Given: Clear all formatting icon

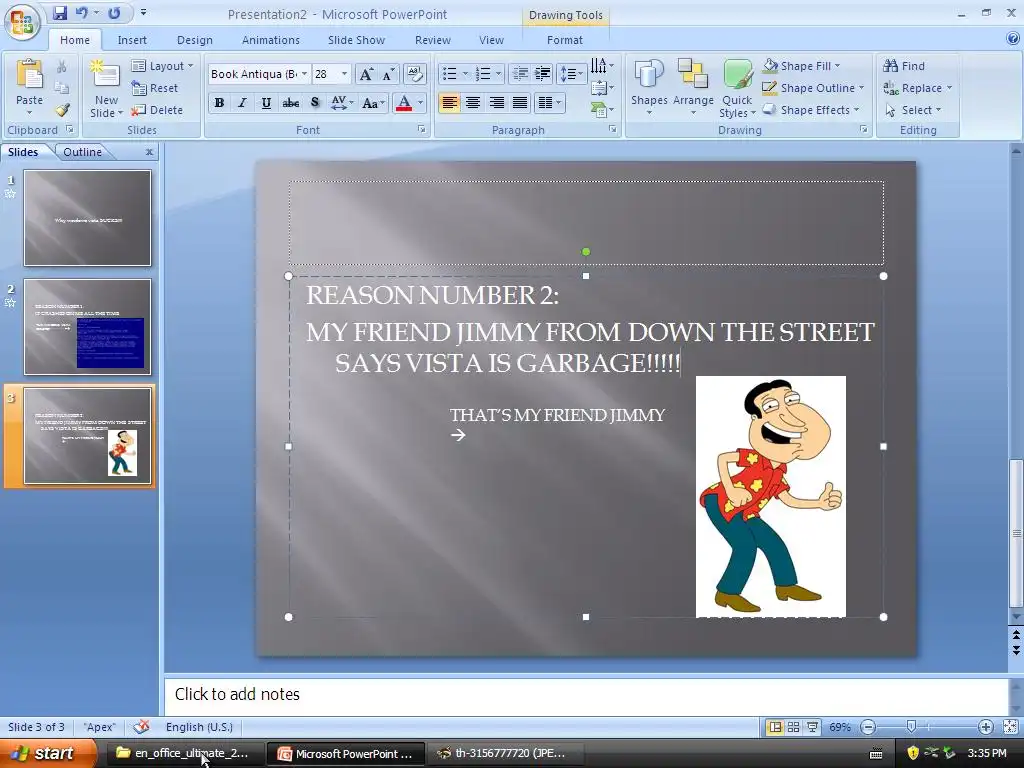Looking at the screenshot, I should tap(415, 74).
